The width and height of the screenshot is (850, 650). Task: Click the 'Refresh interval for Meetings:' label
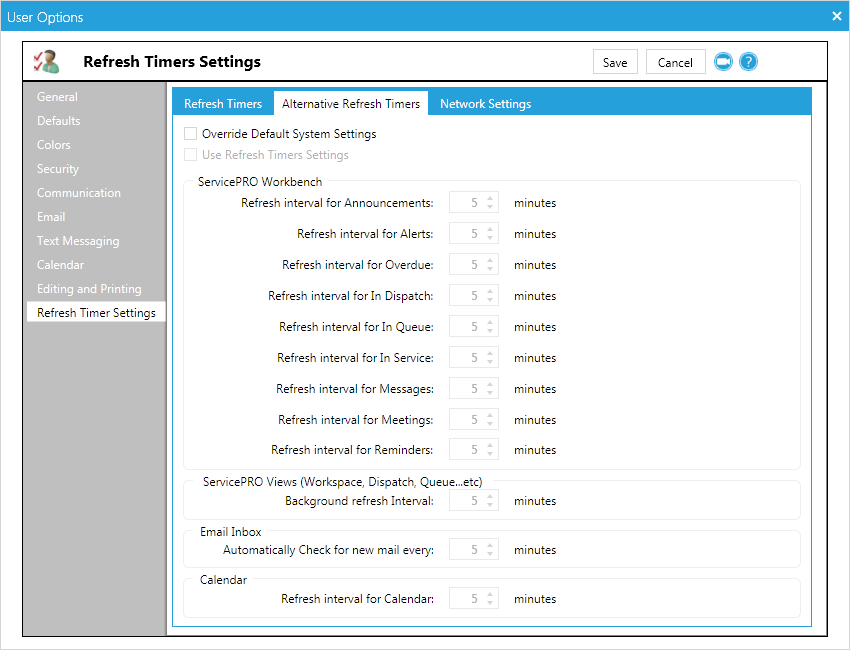pos(356,420)
